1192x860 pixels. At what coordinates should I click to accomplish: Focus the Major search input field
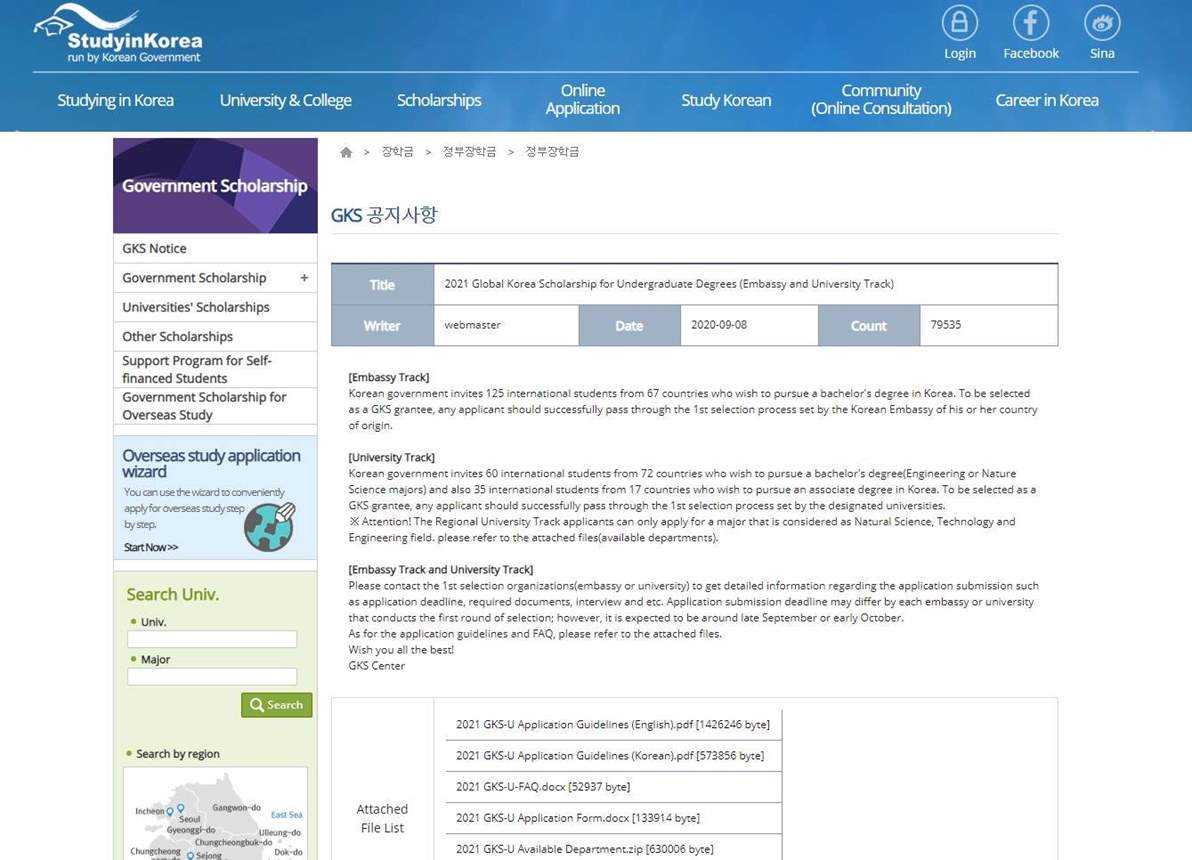click(212, 676)
